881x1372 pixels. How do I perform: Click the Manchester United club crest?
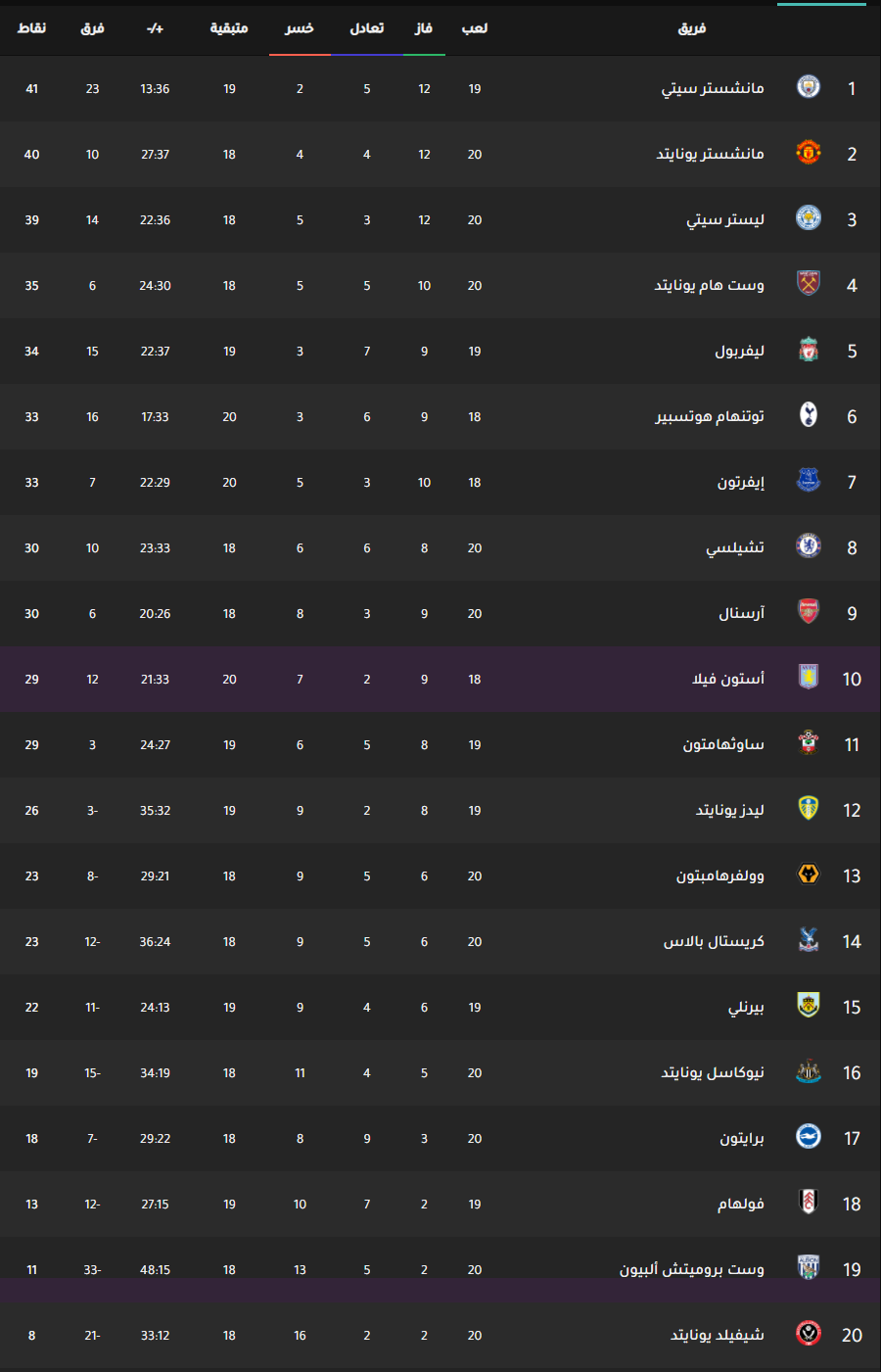[x=809, y=153]
